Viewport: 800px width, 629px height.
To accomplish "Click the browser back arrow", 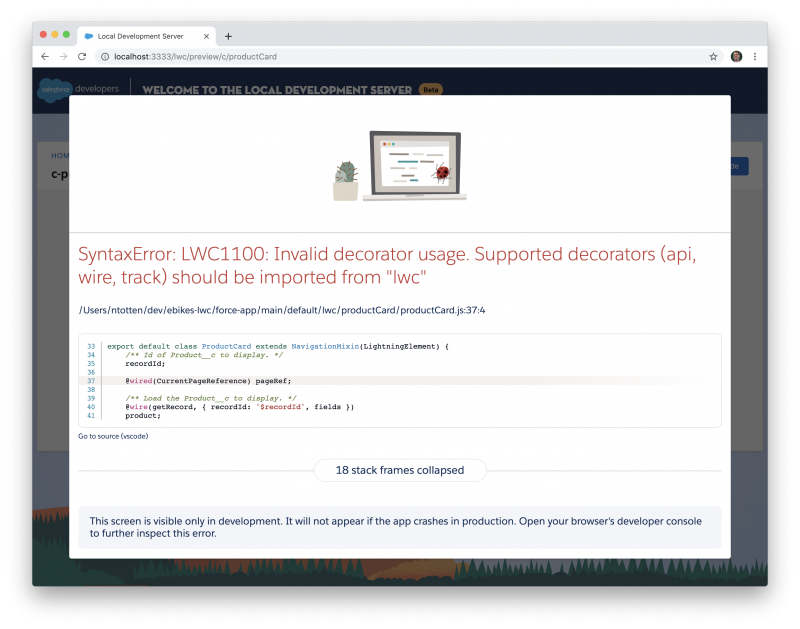I will pos(45,57).
